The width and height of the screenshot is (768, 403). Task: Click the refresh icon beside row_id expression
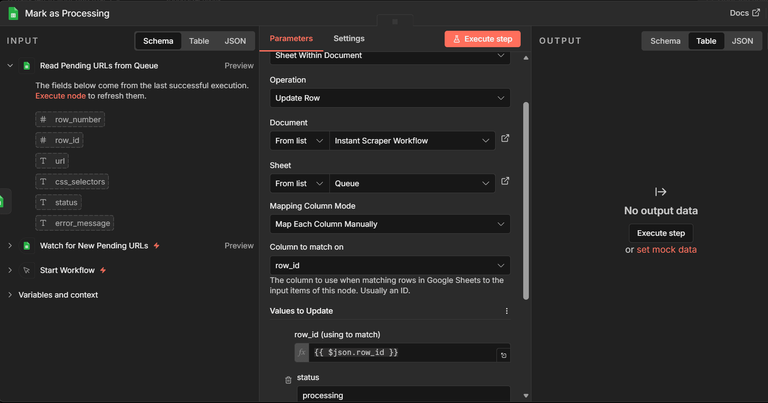click(x=504, y=356)
